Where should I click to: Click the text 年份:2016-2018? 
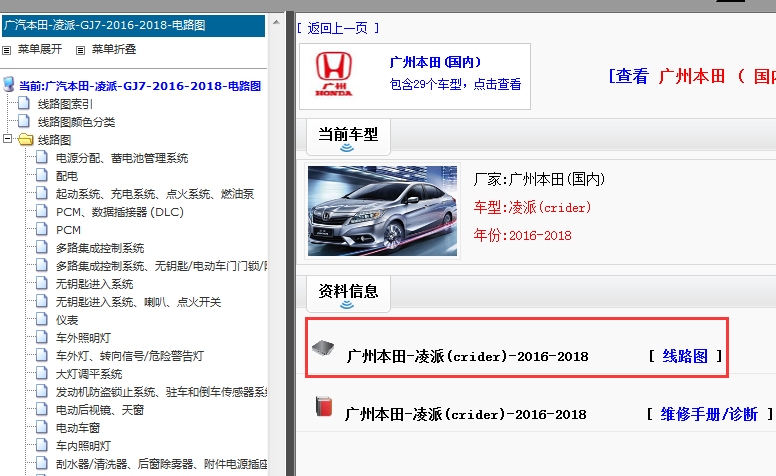point(523,235)
